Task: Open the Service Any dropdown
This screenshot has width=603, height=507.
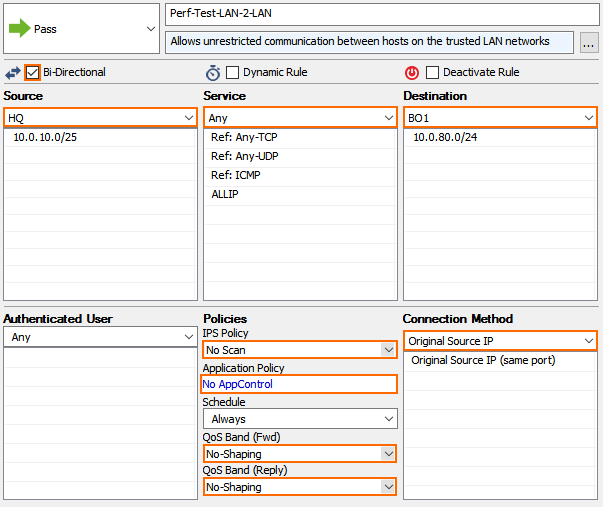Action: [389, 118]
